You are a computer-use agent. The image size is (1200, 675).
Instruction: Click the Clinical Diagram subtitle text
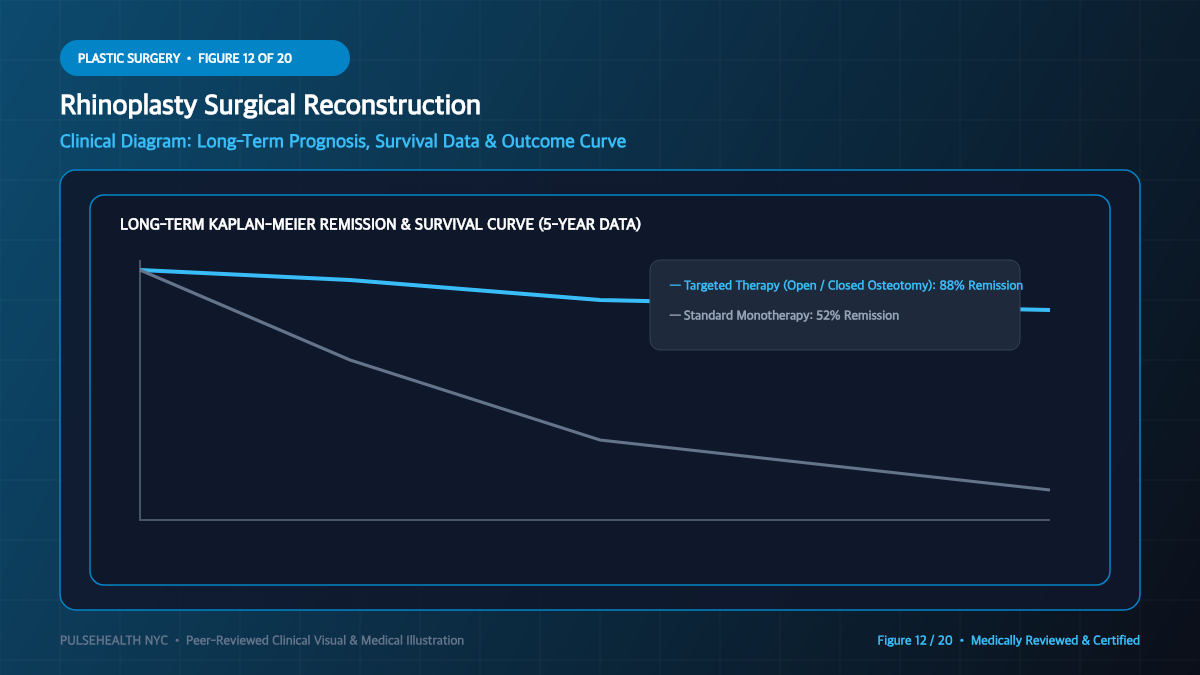[343, 141]
